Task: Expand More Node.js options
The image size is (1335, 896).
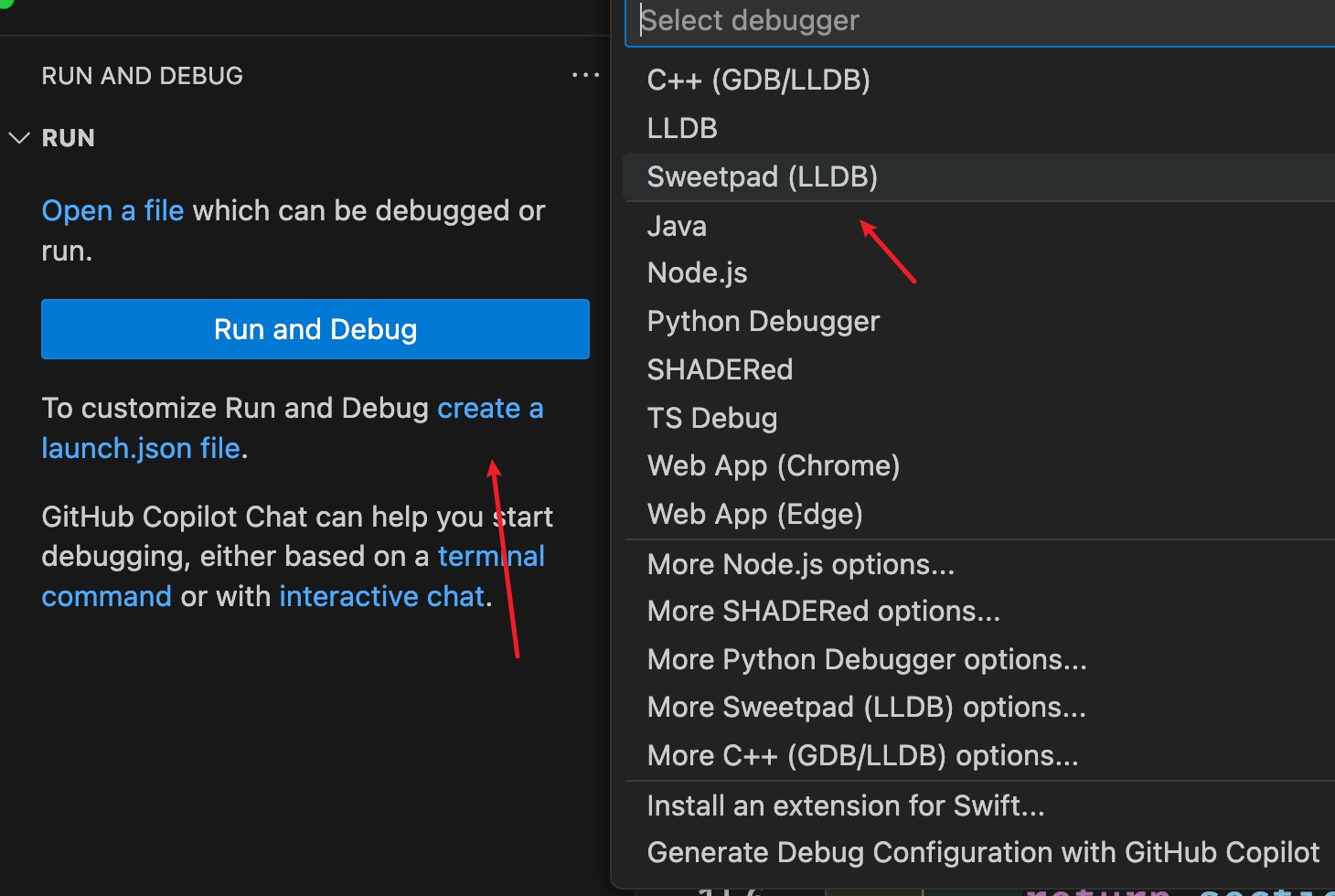Action: pyautogui.click(x=800, y=565)
